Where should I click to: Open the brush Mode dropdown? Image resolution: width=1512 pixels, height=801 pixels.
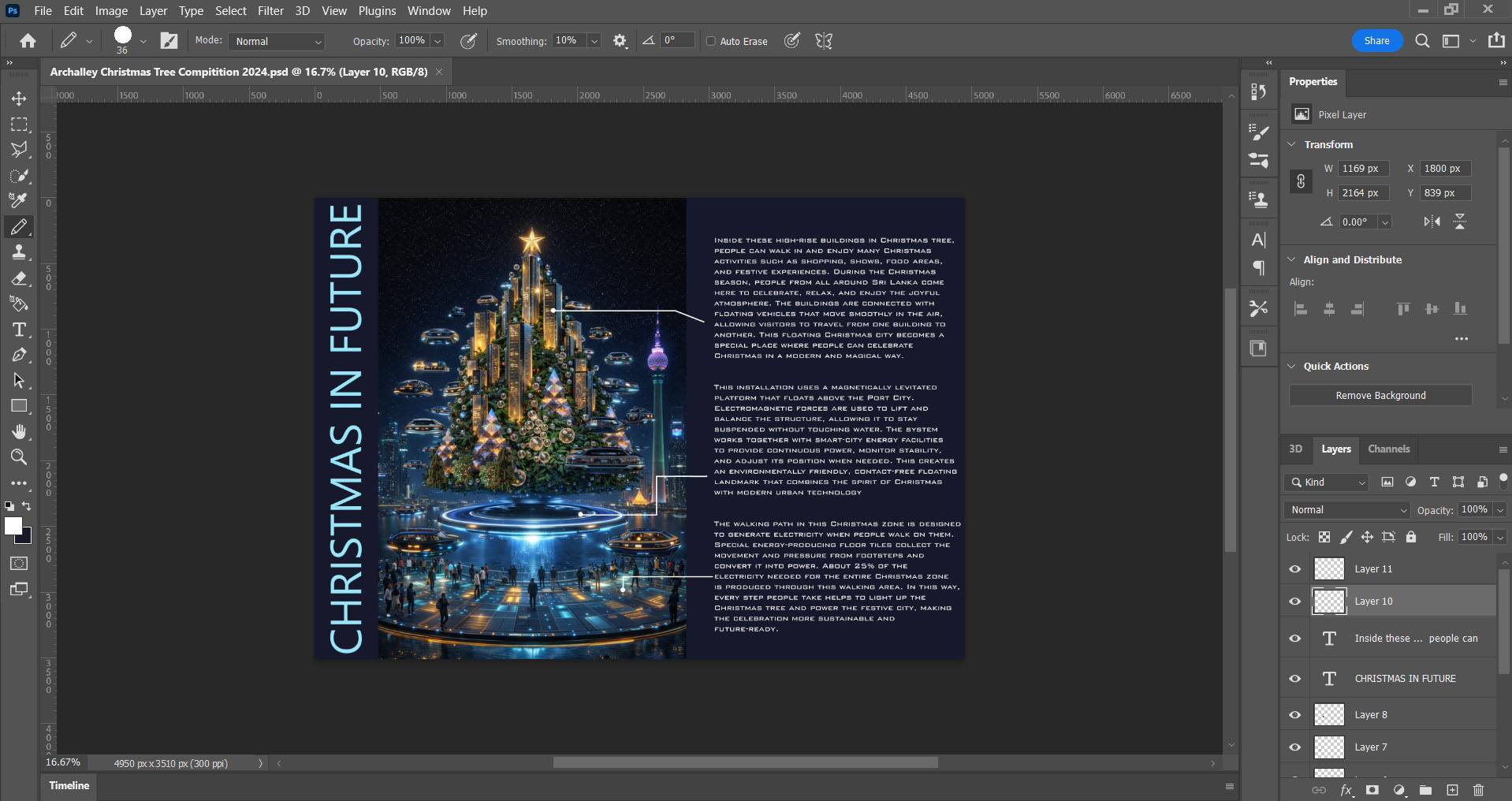tap(277, 41)
